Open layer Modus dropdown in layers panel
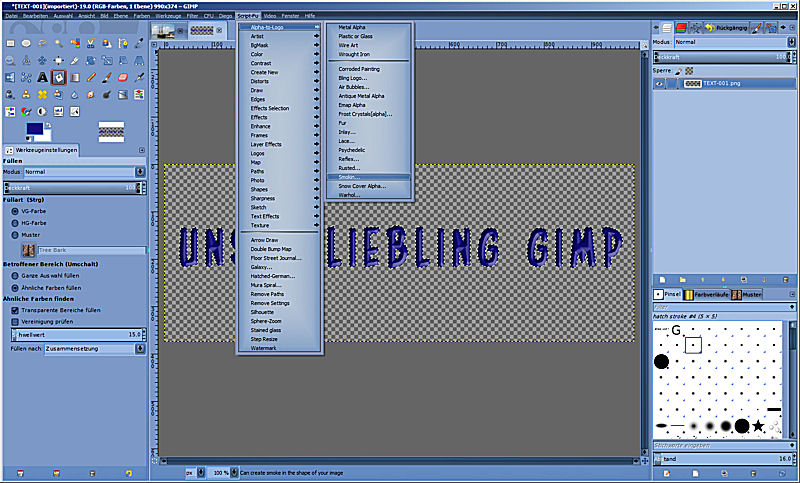 pos(735,42)
